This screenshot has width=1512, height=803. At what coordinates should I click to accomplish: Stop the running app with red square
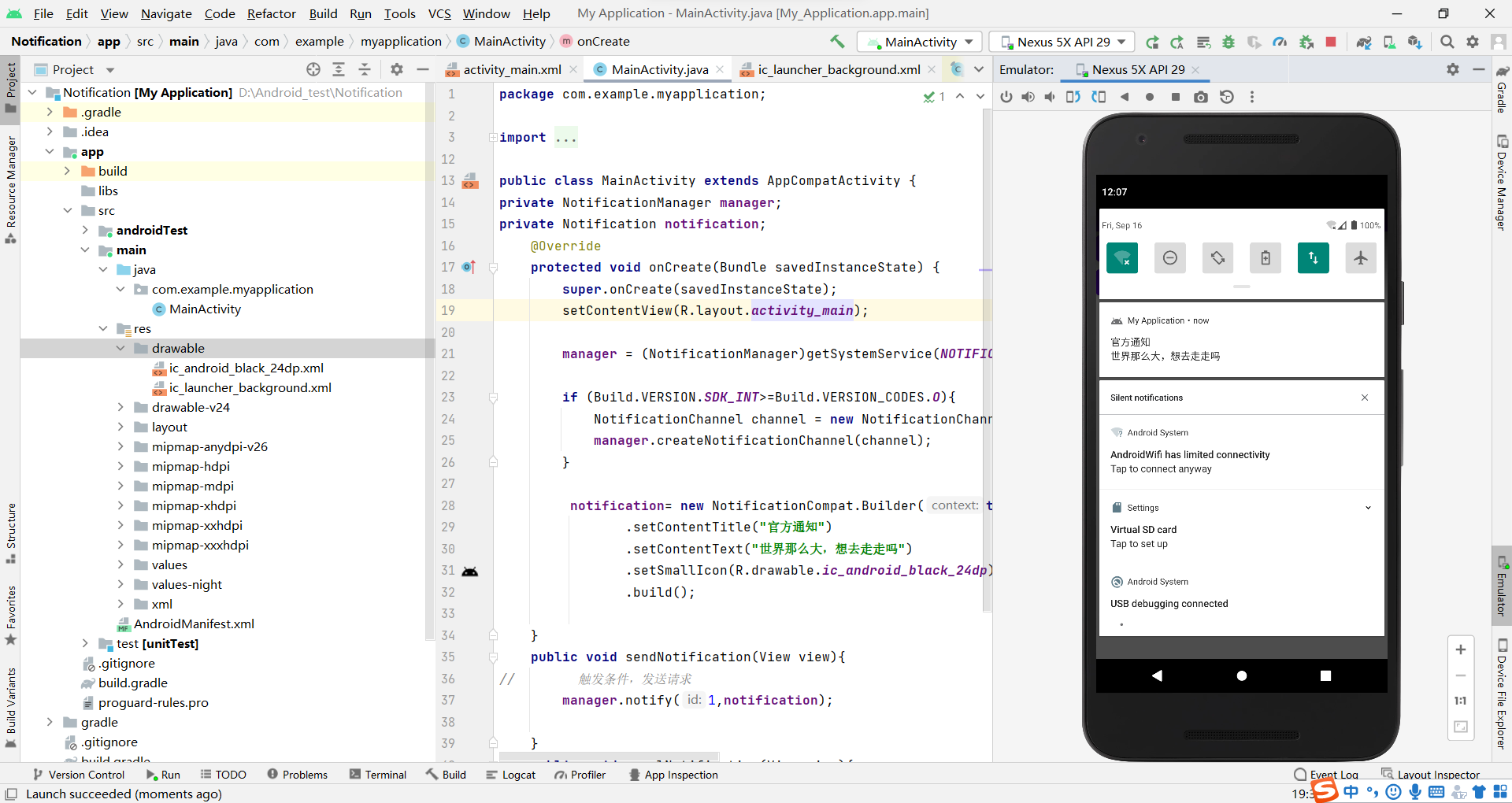[1331, 42]
